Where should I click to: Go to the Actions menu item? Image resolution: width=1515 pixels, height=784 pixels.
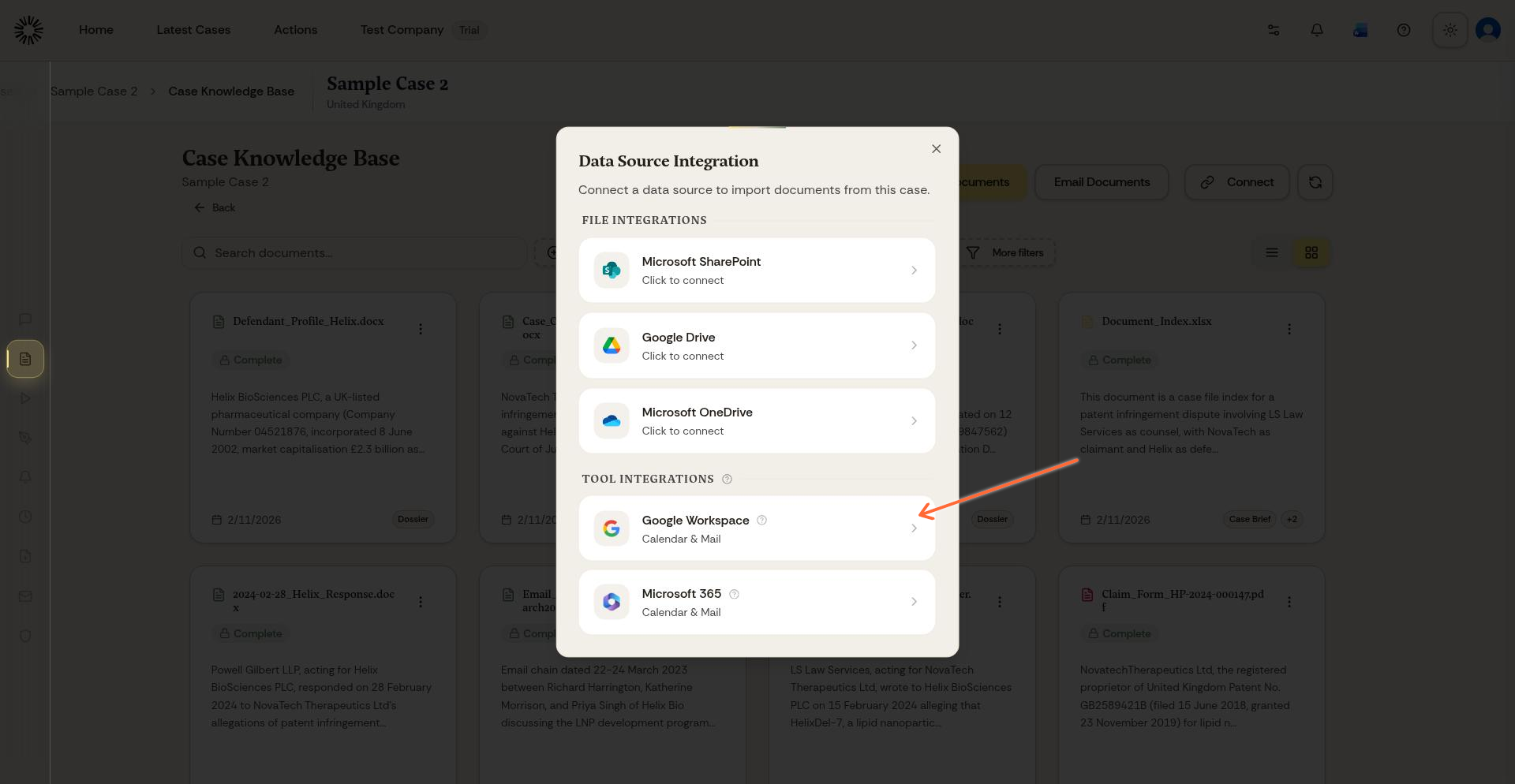pyautogui.click(x=295, y=30)
